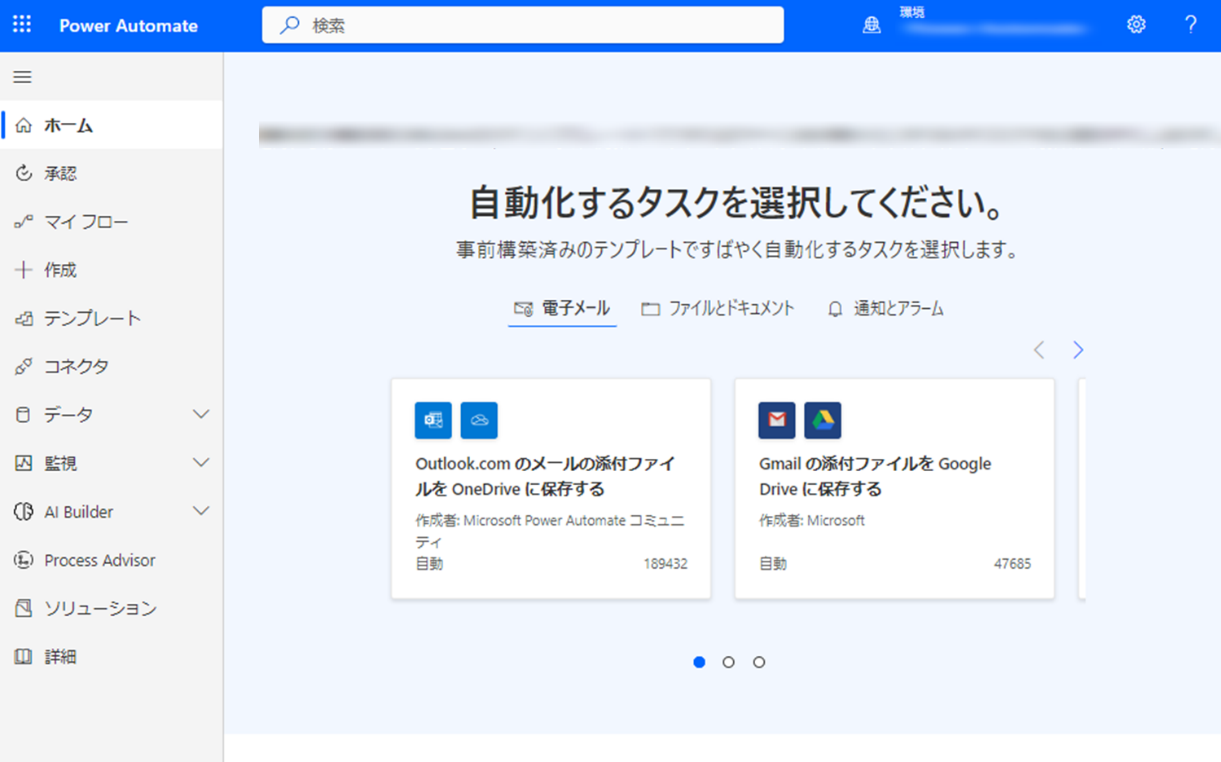Open the environment picker icon
Viewport: 1221px width, 762px height.
[x=872, y=26]
